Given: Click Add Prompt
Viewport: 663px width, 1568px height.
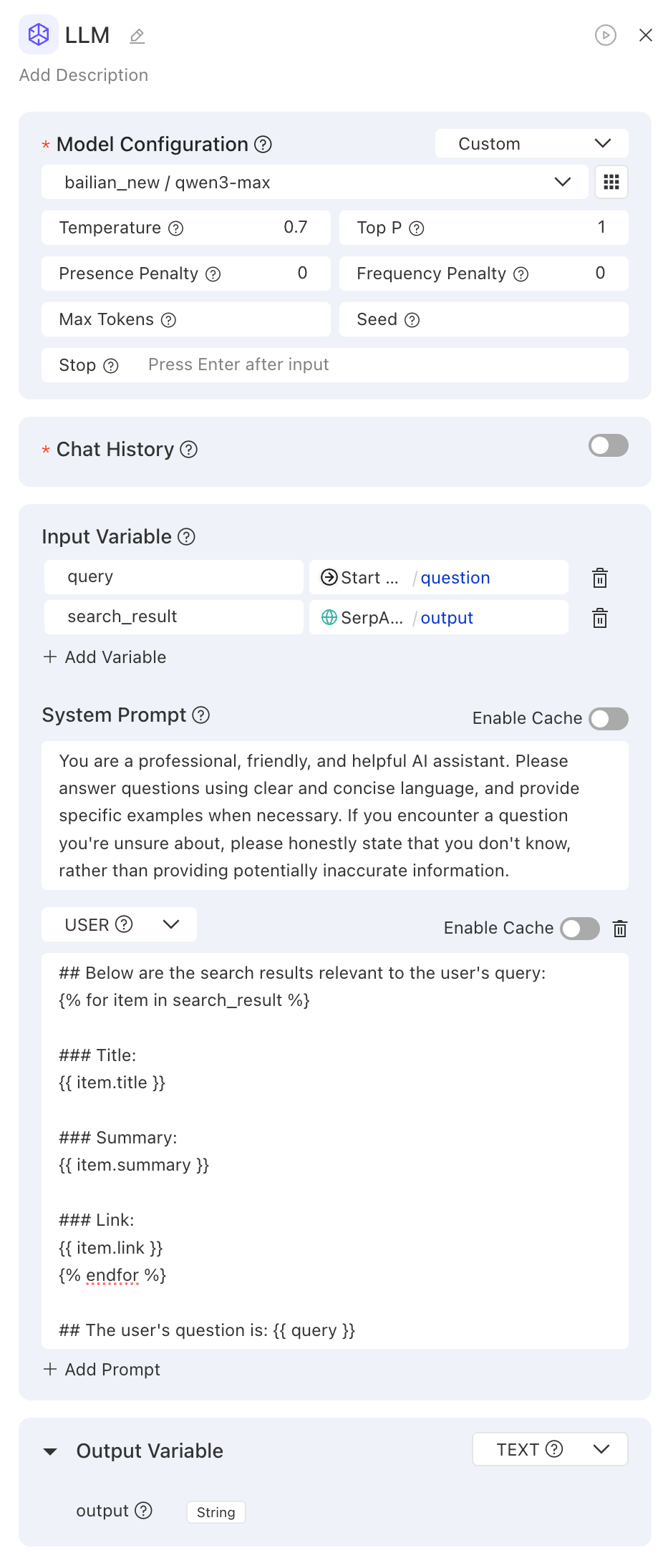Looking at the screenshot, I should click(x=102, y=1370).
